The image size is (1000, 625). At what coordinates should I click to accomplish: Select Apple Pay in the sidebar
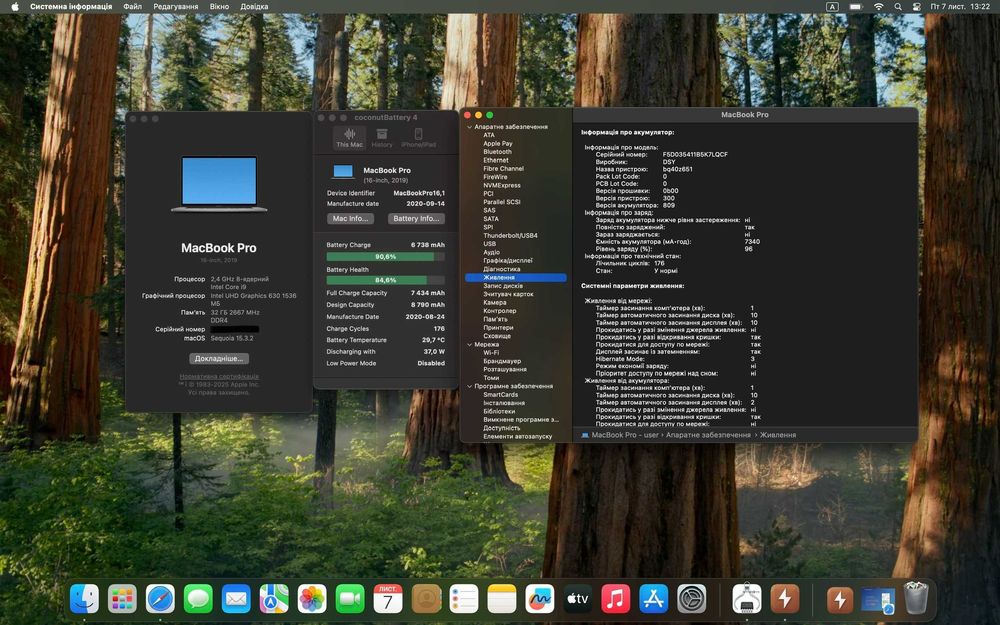coord(497,143)
